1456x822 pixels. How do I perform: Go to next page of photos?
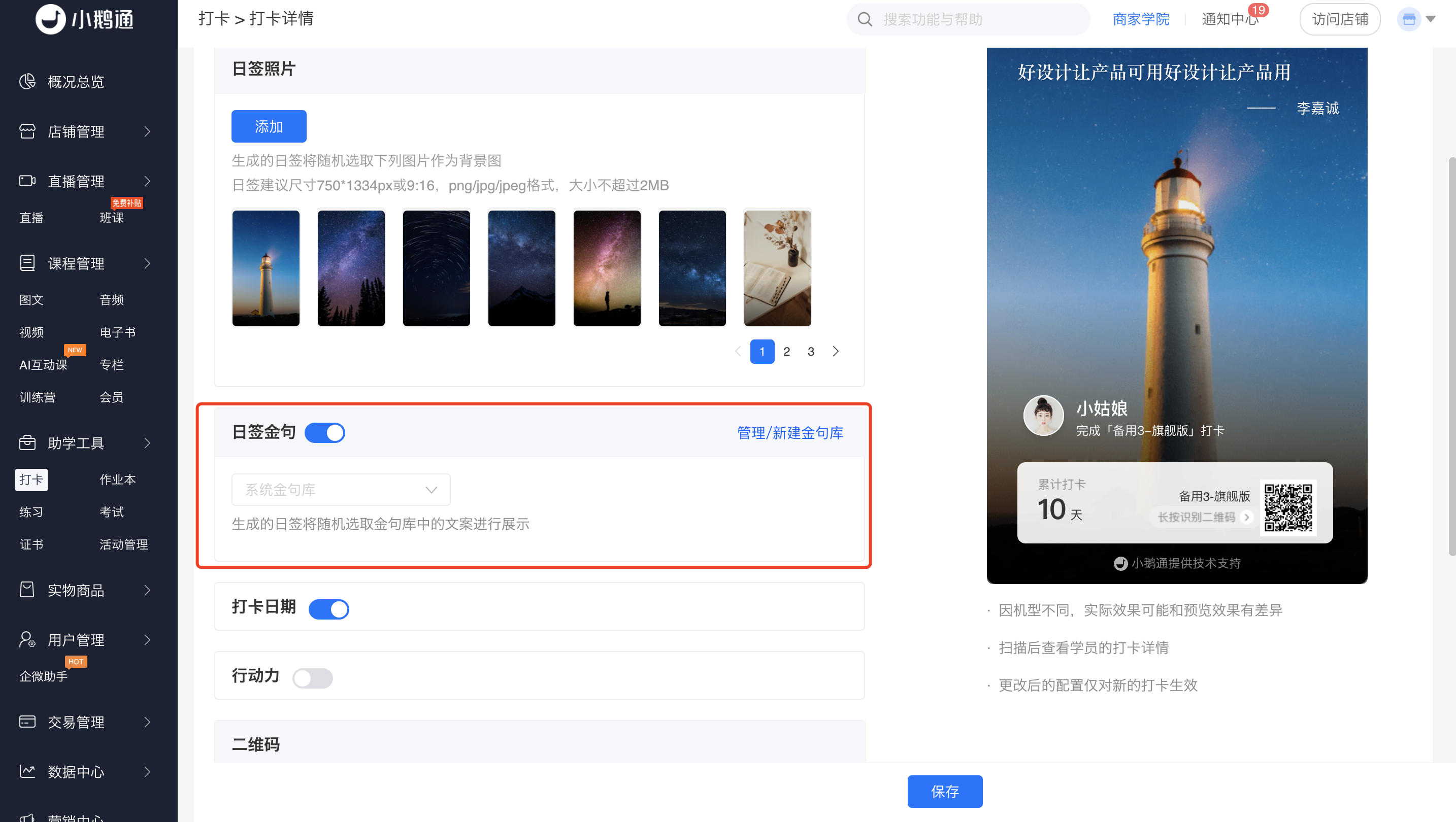836,352
